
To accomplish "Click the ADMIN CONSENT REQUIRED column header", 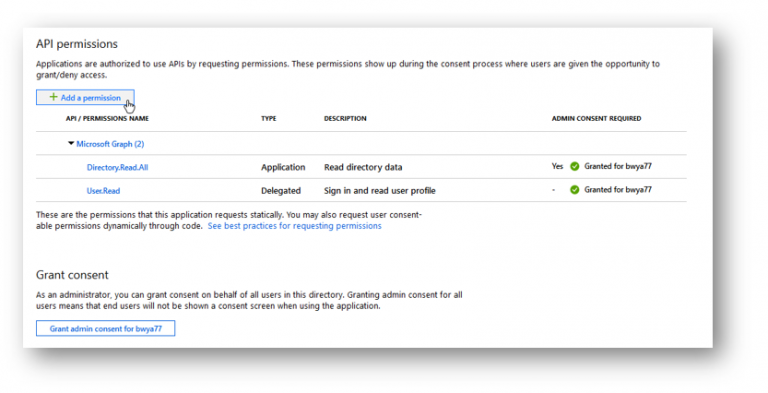I will click(x=596, y=119).
